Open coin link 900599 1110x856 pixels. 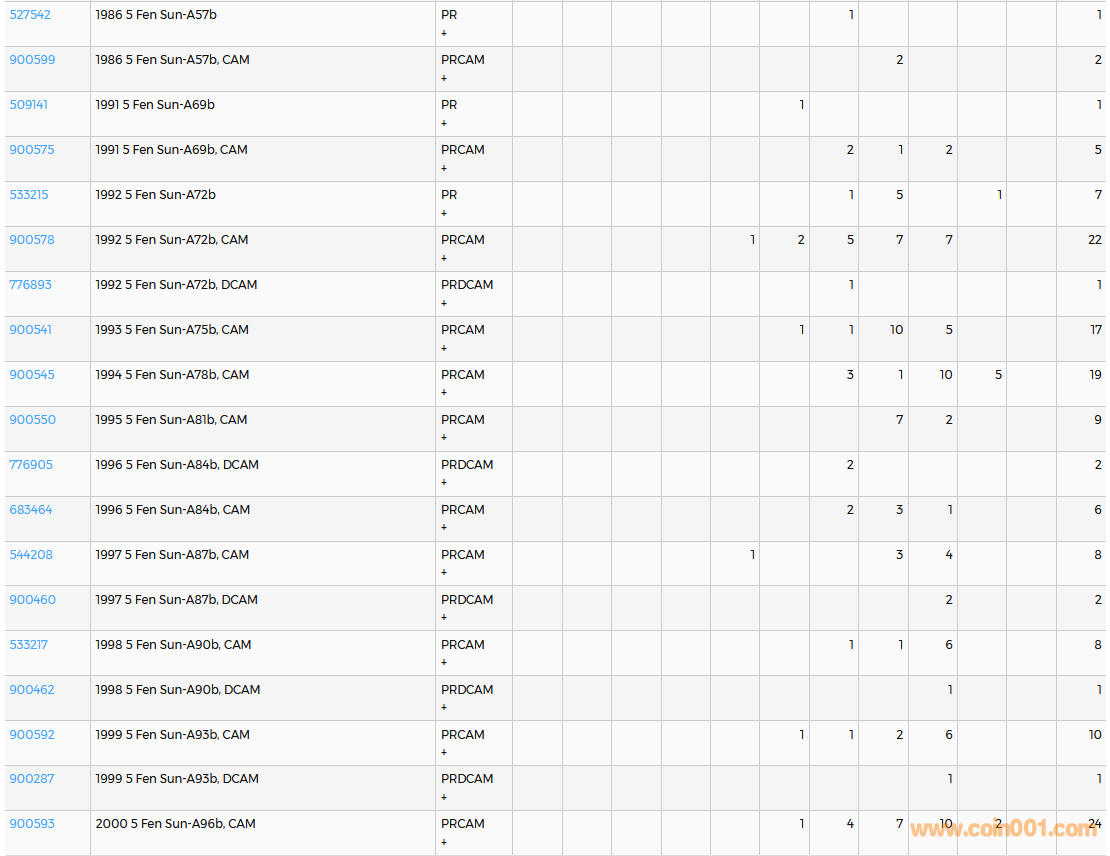(x=32, y=60)
